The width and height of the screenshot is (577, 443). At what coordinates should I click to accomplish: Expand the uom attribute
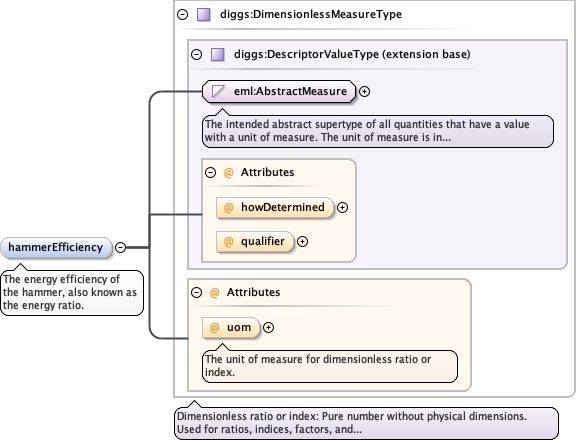[x=269, y=327]
